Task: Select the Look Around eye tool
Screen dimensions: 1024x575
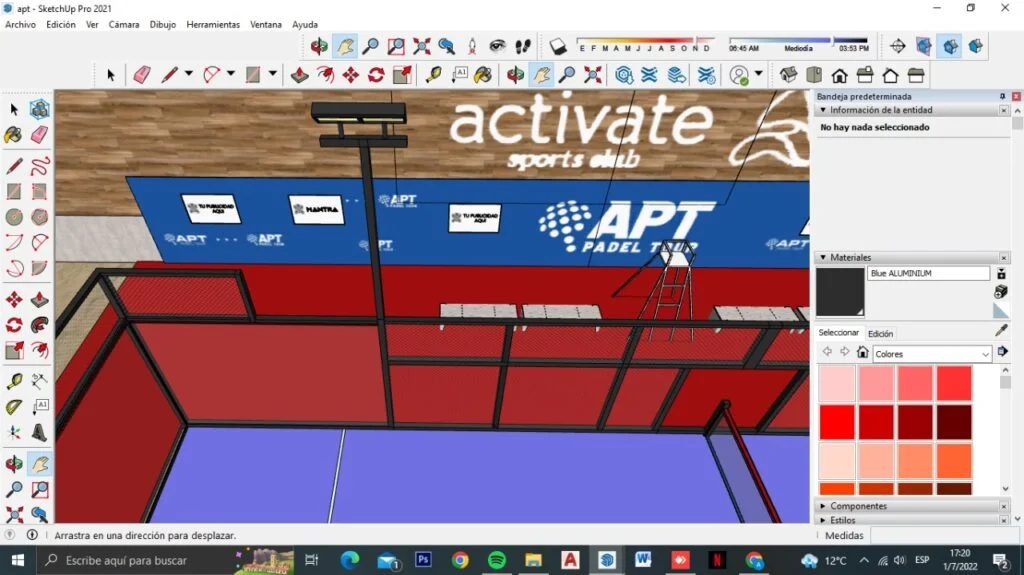Action: (498, 46)
